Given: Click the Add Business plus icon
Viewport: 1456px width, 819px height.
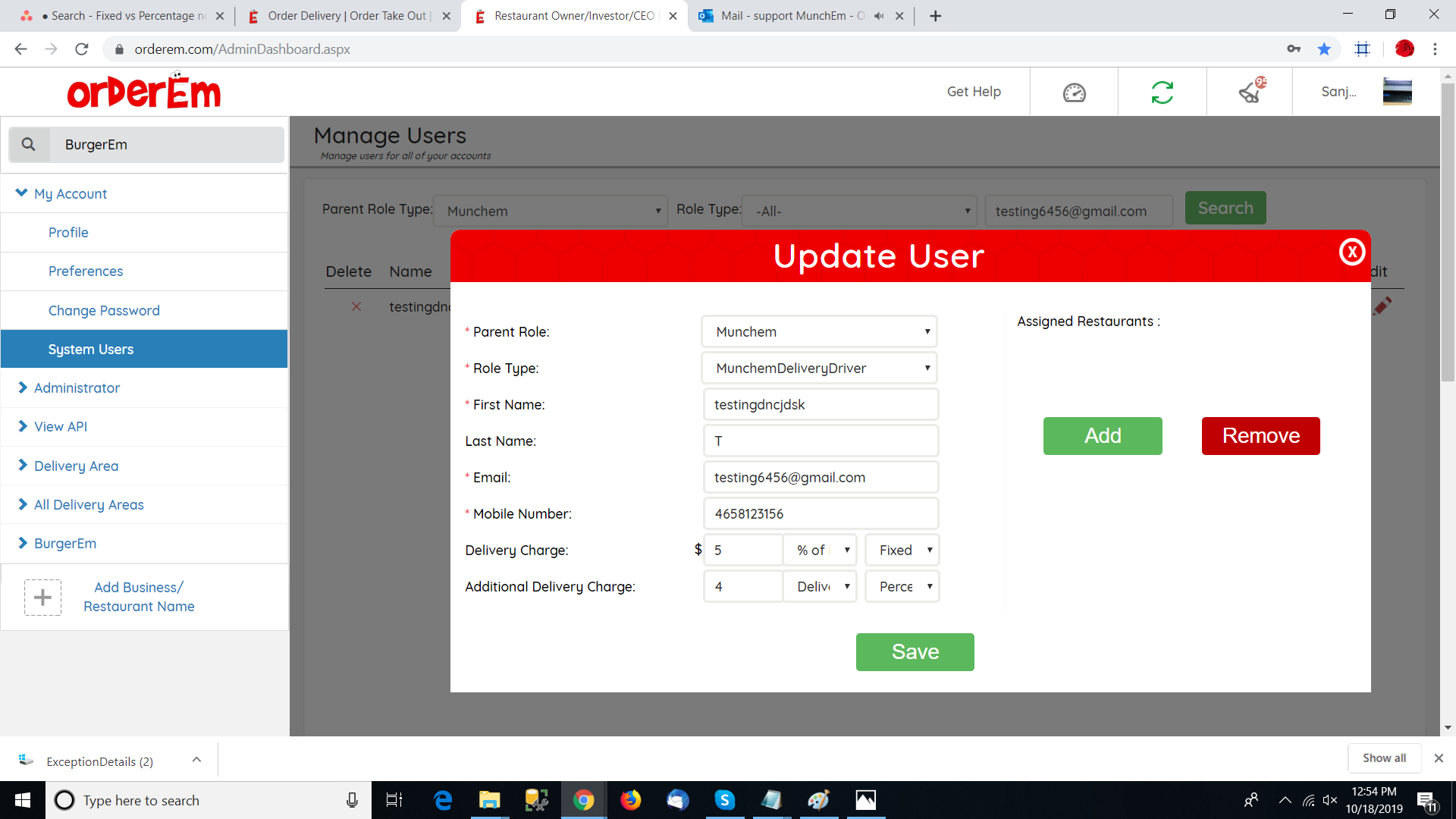Looking at the screenshot, I should [x=42, y=597].
